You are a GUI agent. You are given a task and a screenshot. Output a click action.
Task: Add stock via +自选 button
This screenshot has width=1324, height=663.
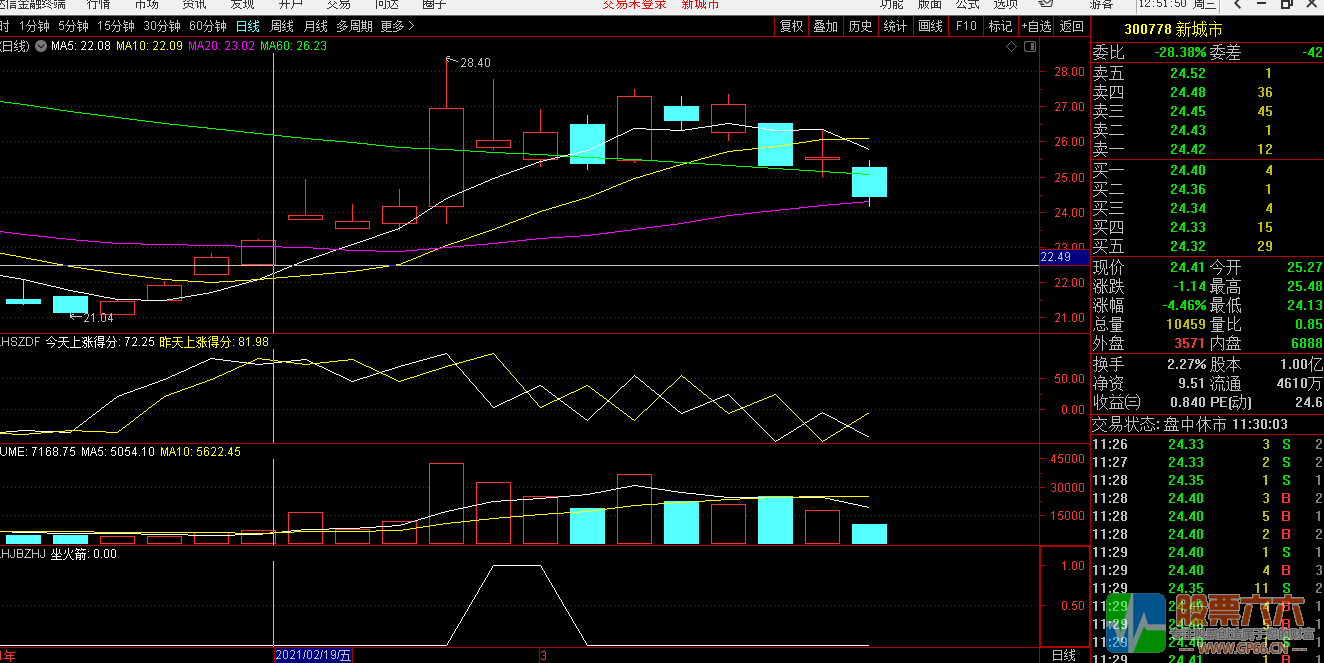pos(1036,26)
